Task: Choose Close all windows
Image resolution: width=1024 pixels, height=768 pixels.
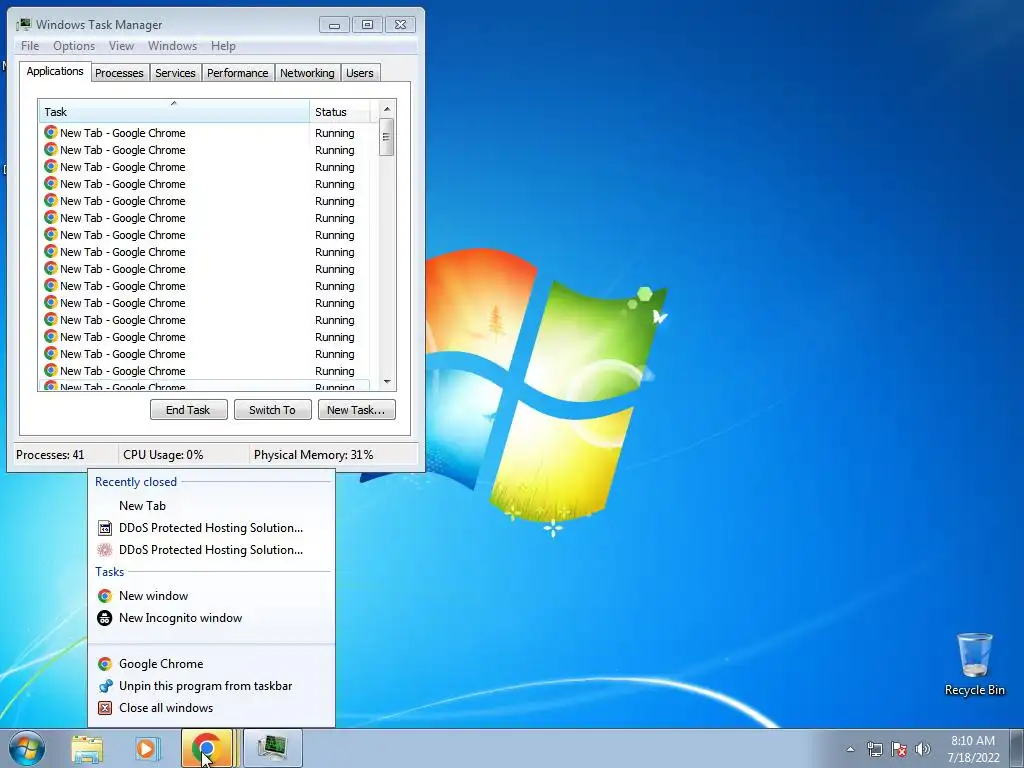Action: 211,708
